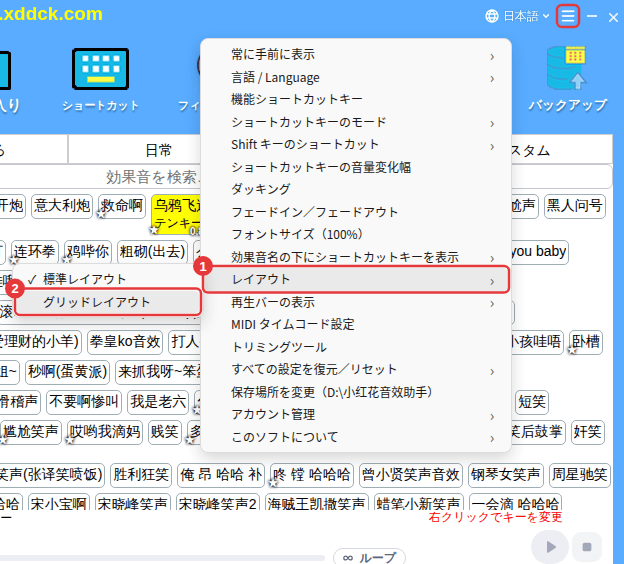Play the 胜利狂笑 sound effect
The height and width of the screenshot is (564, 624).
tap(141, 475)
